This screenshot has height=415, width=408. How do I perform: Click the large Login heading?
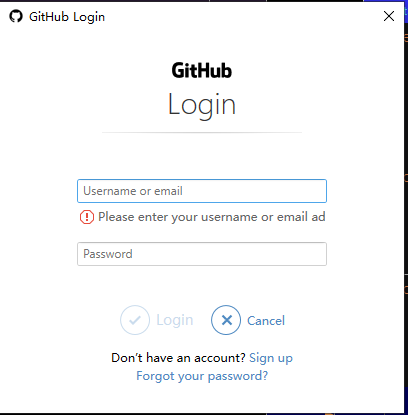(202, 105)
